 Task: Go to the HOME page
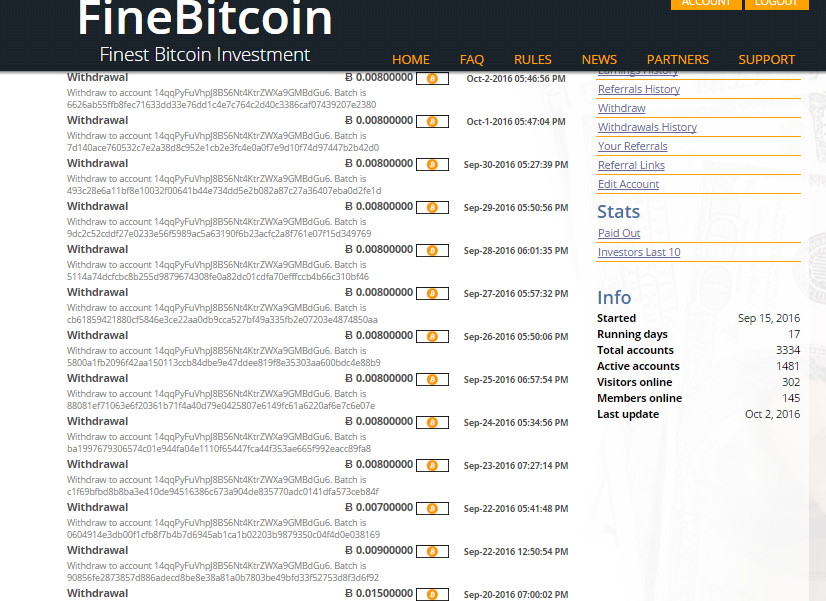tap(411, 60)
